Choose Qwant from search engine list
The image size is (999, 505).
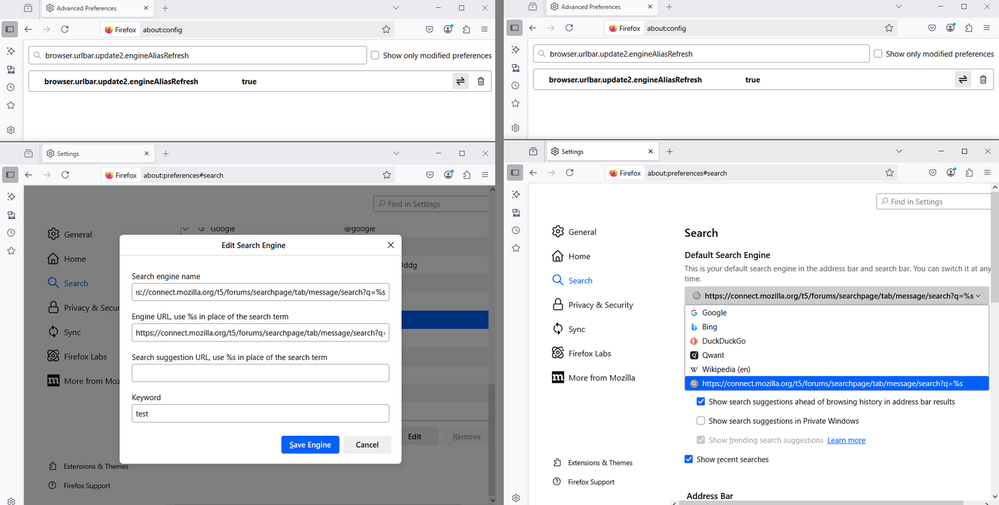pyautogui.click(x=837, y=355)
